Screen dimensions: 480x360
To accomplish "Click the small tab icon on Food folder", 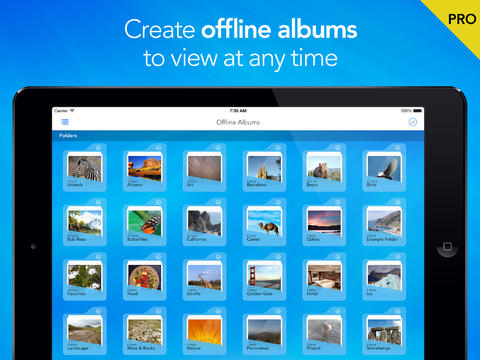I will 158,257.
